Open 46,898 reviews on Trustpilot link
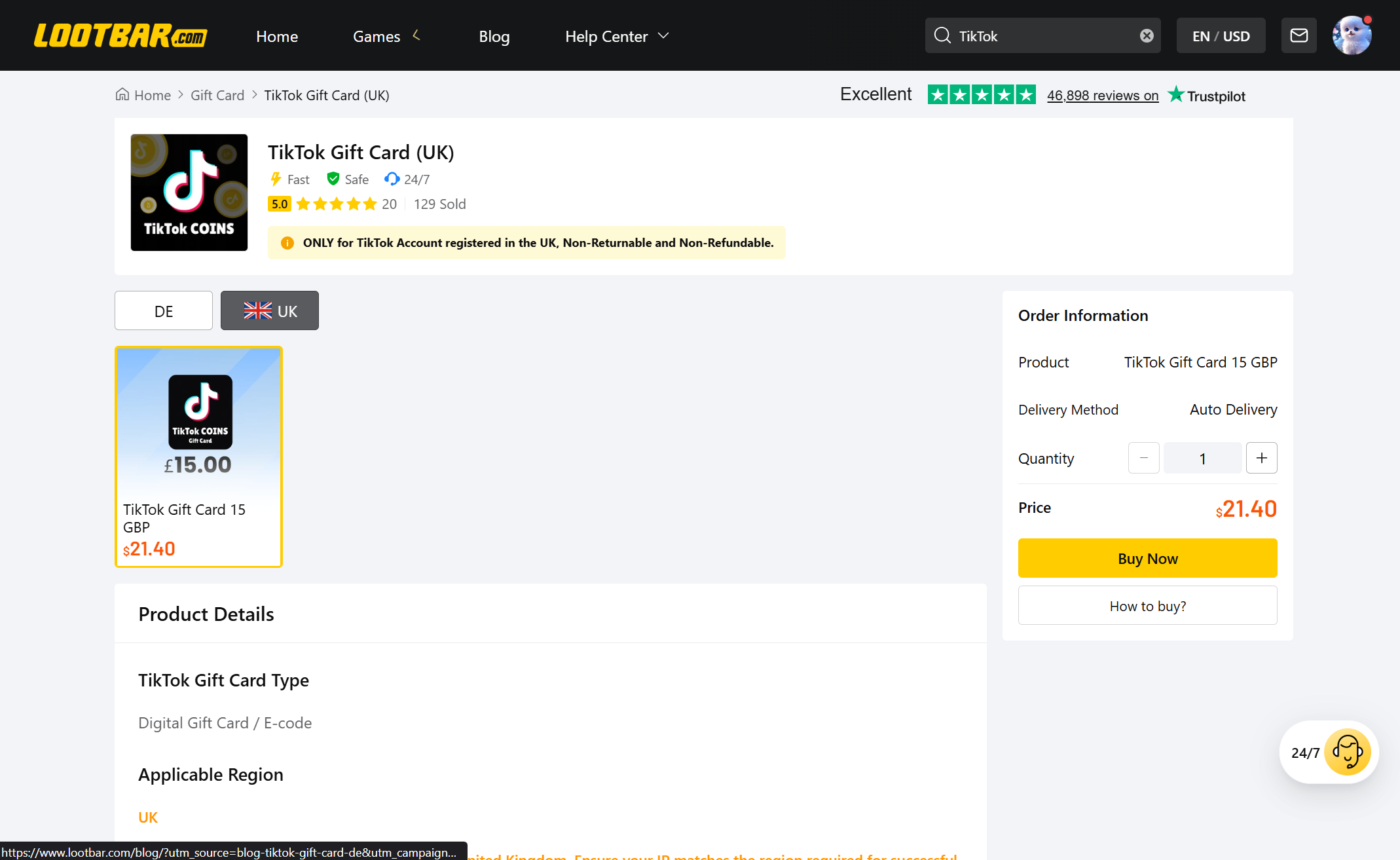This screenshot has height=860, width=1400. click(1103, 96)
